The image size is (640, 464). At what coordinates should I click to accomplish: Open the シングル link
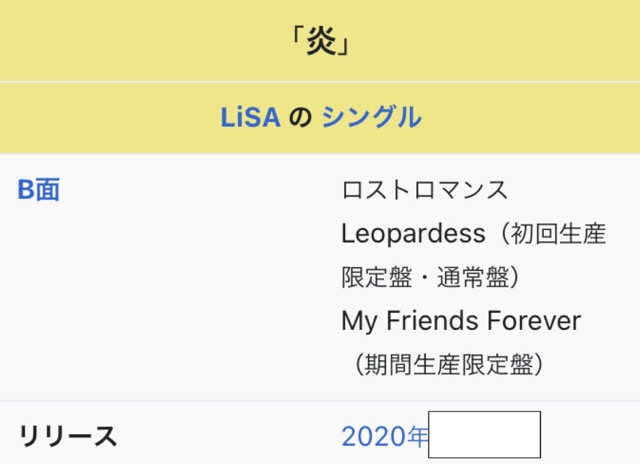click(x=371, y=117)
